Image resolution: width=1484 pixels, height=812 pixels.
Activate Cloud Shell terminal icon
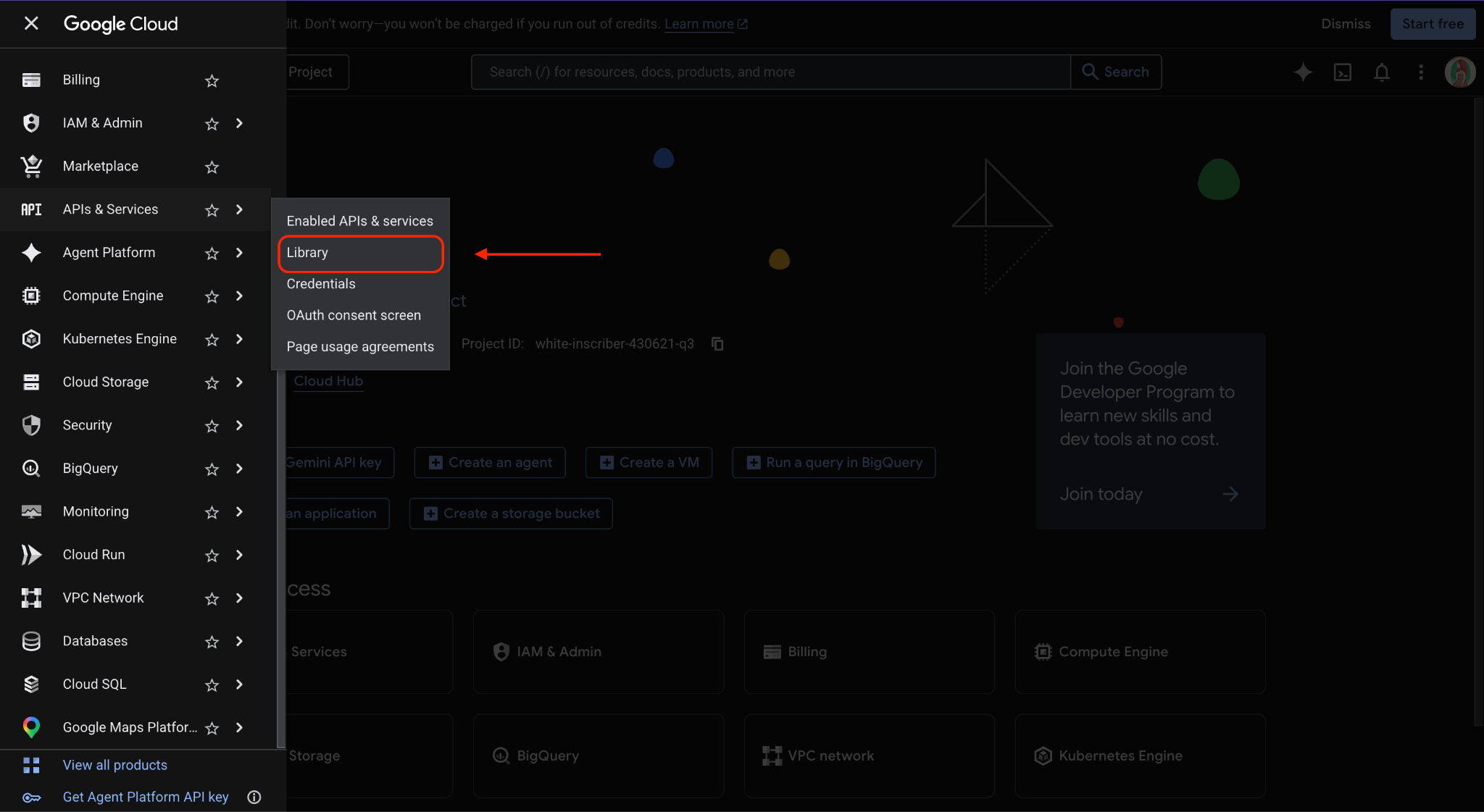(1343, 72)
